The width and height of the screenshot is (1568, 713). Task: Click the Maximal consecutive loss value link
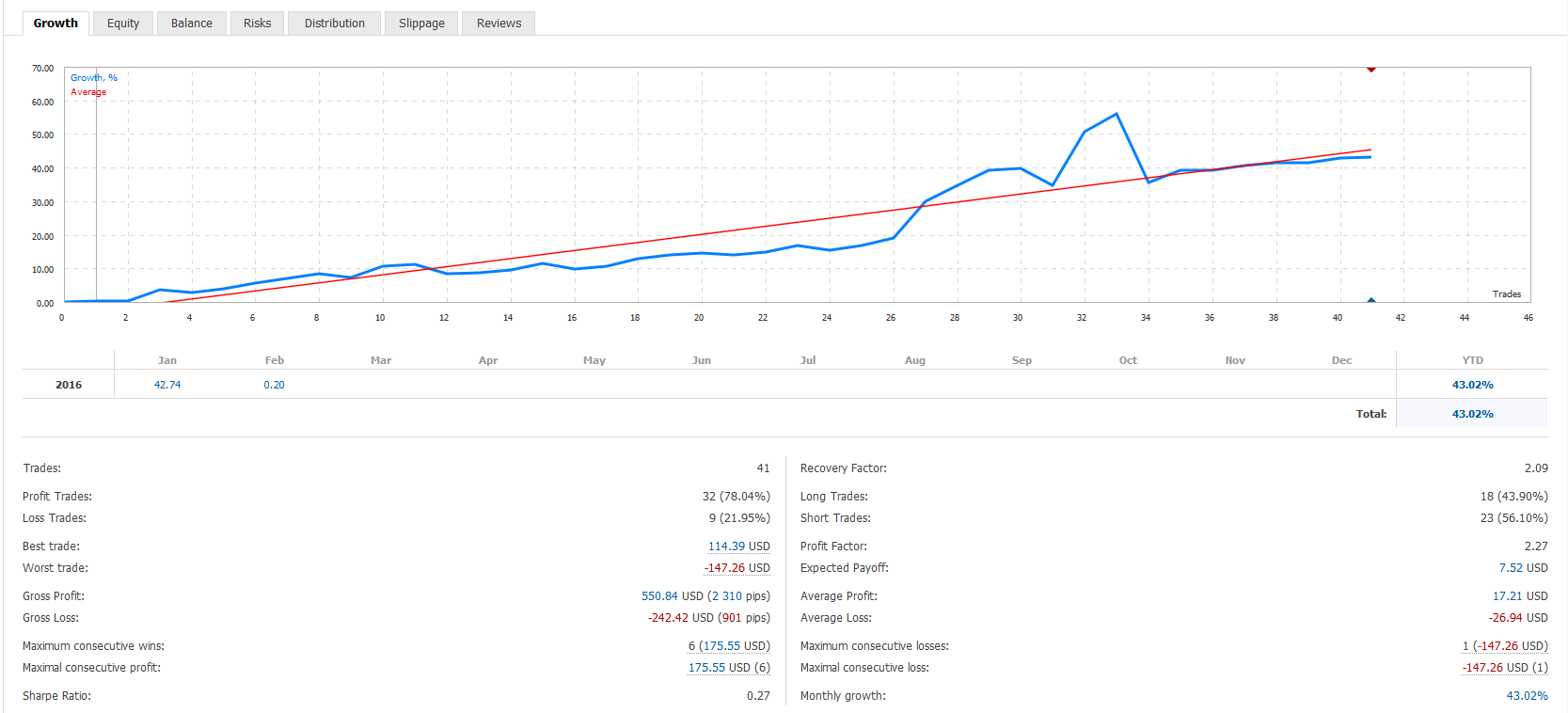(1505, 668)
